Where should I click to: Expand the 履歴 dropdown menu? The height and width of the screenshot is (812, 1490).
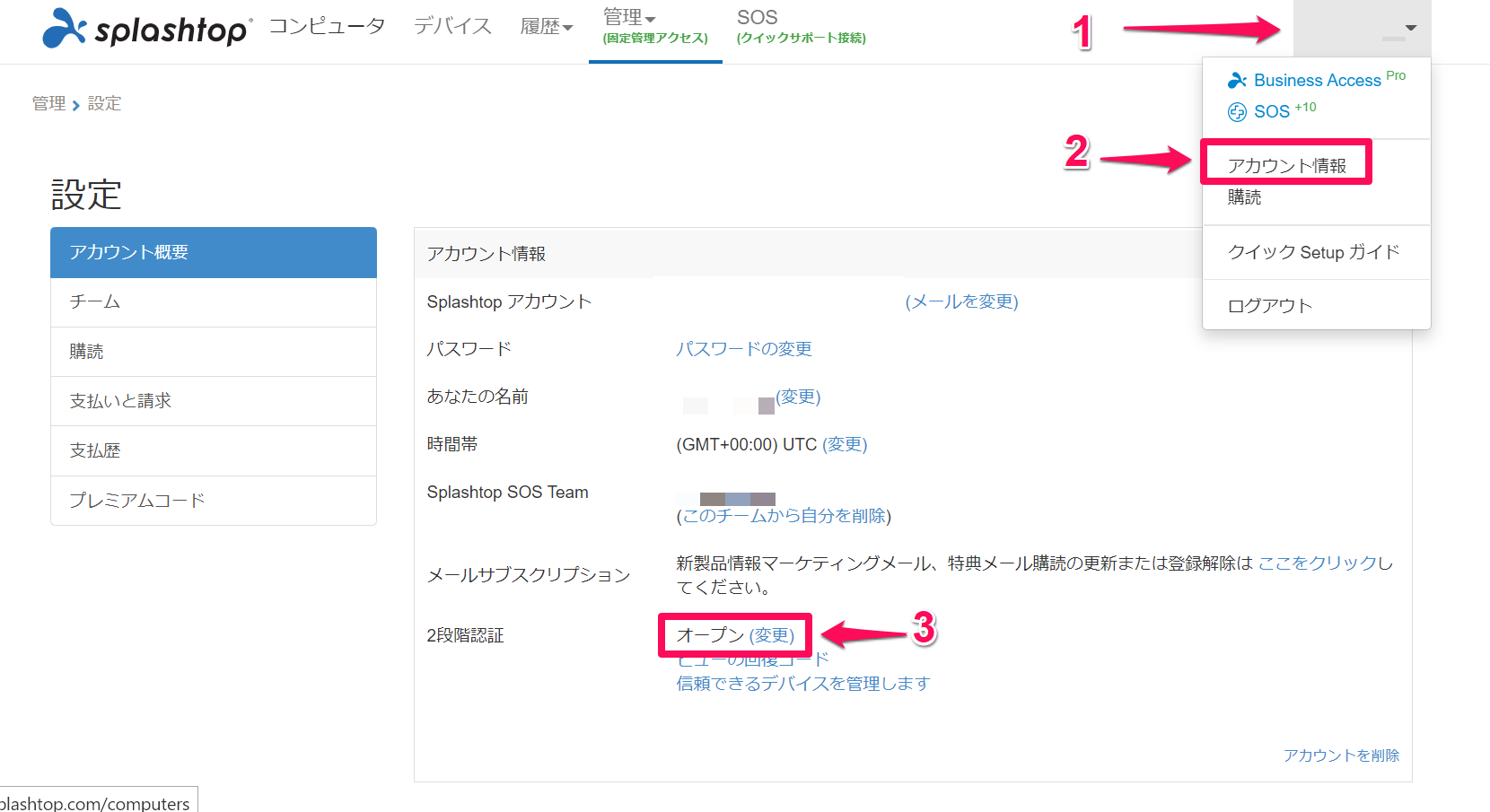click(546, 27)
